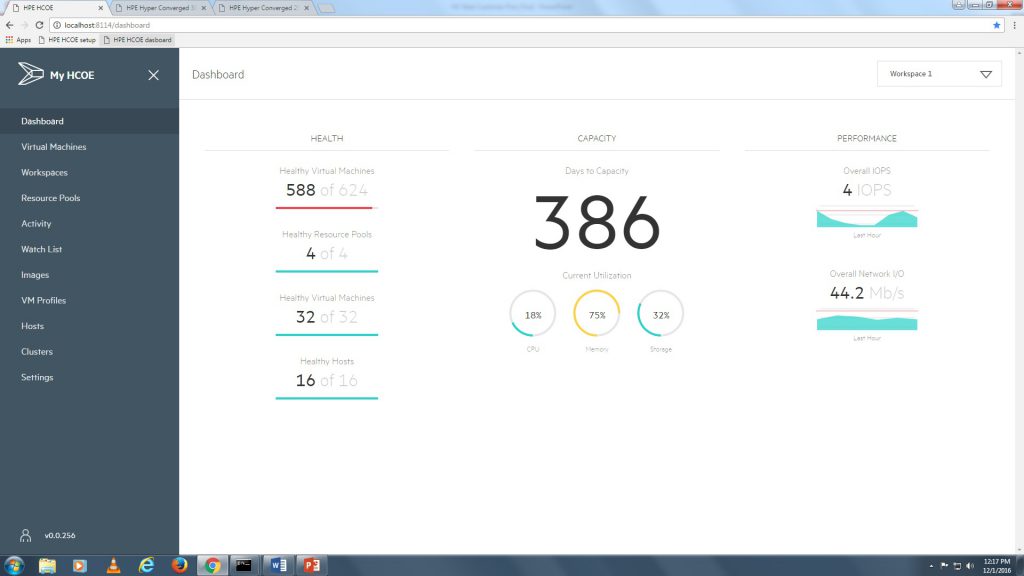Screen dimensions: 1024x576
Task: Click the 75% Memory utilization gauge
Action: (597, 314)
